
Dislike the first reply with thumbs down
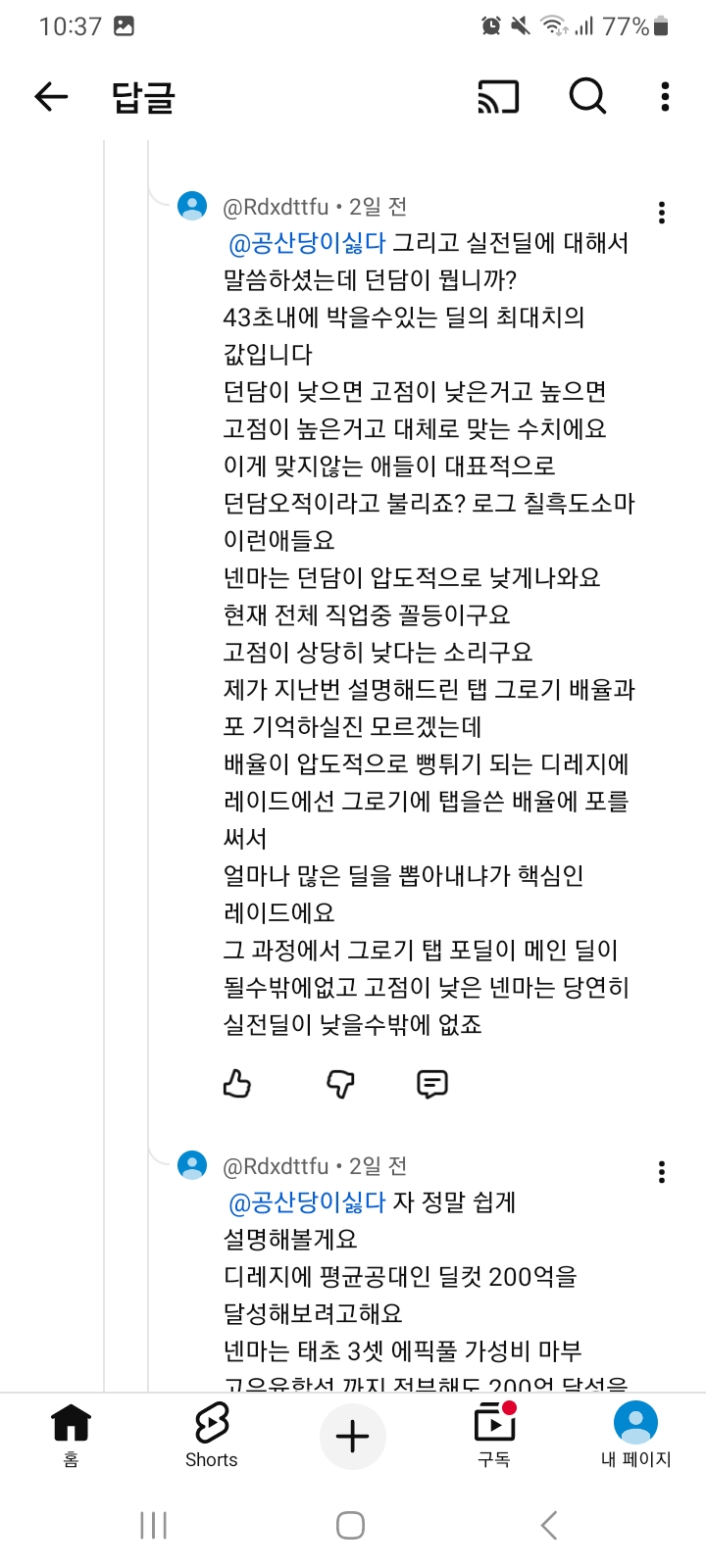tap(339, 1084)
